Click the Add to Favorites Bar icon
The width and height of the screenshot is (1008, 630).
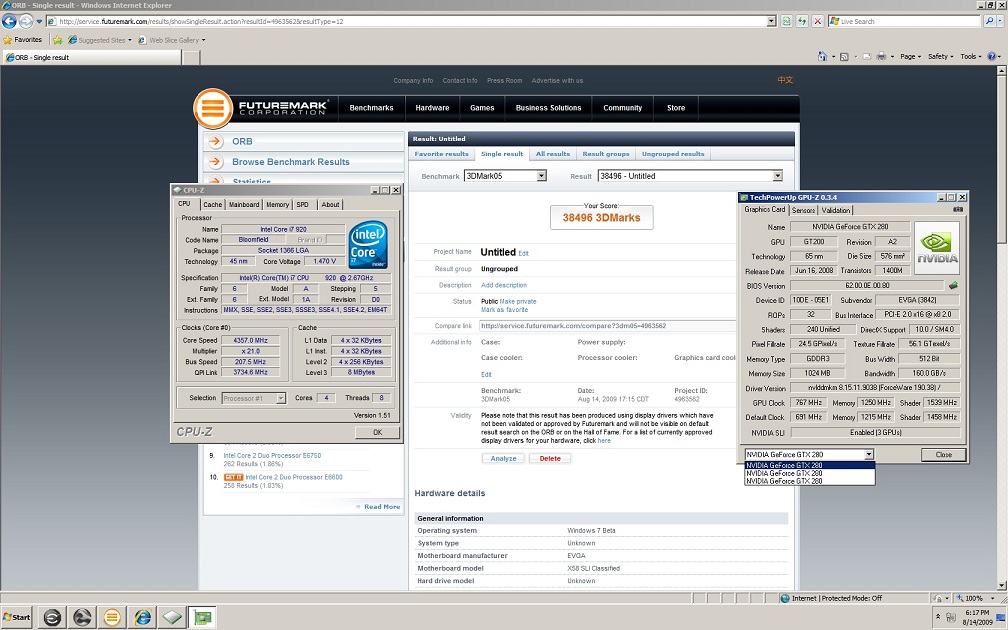click(57, 40)
